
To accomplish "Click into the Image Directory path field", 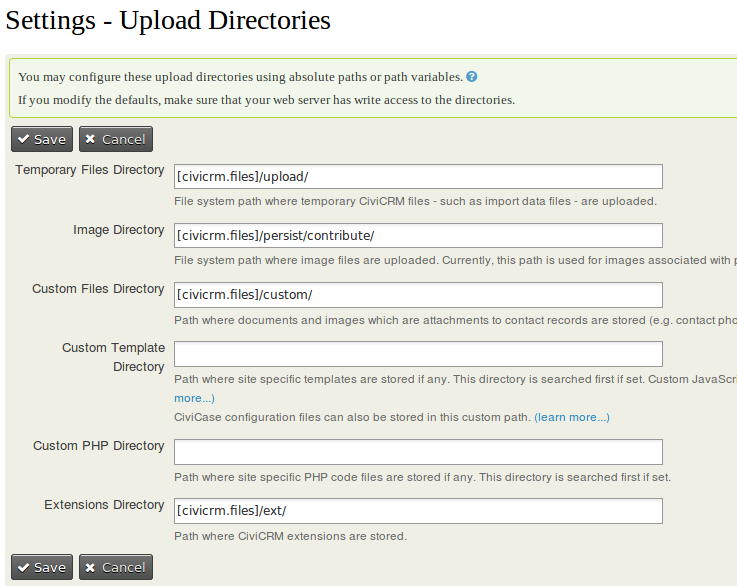I will 418,236.
